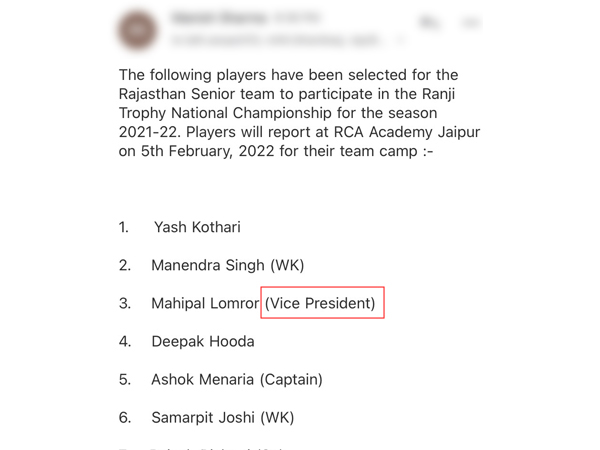The image size is (600, 450).
Task: Select the name Yash Kothari
Action: (x=197, y=227)
